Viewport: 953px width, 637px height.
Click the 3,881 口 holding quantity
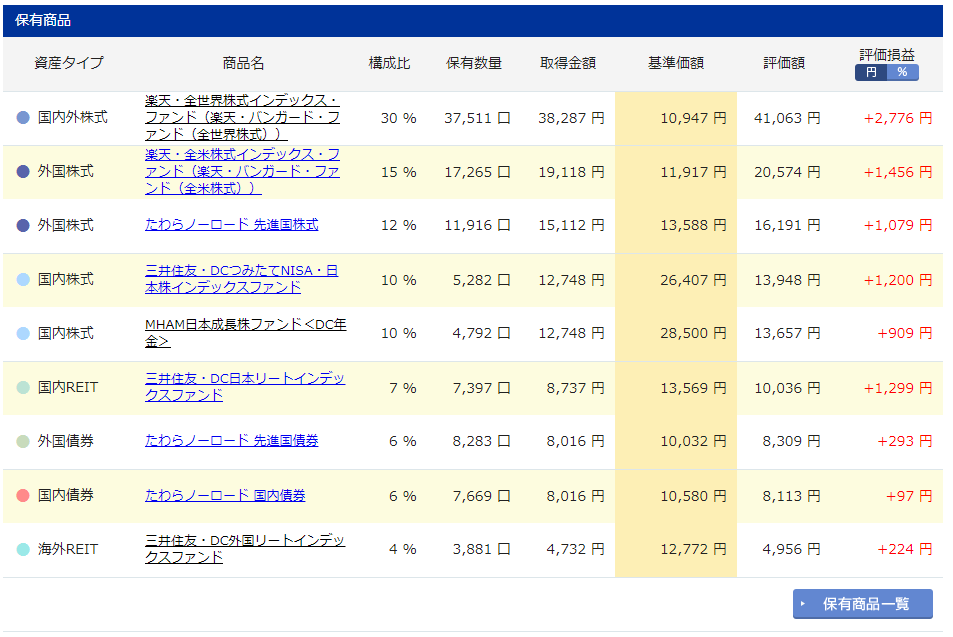(x=481, y=549)
